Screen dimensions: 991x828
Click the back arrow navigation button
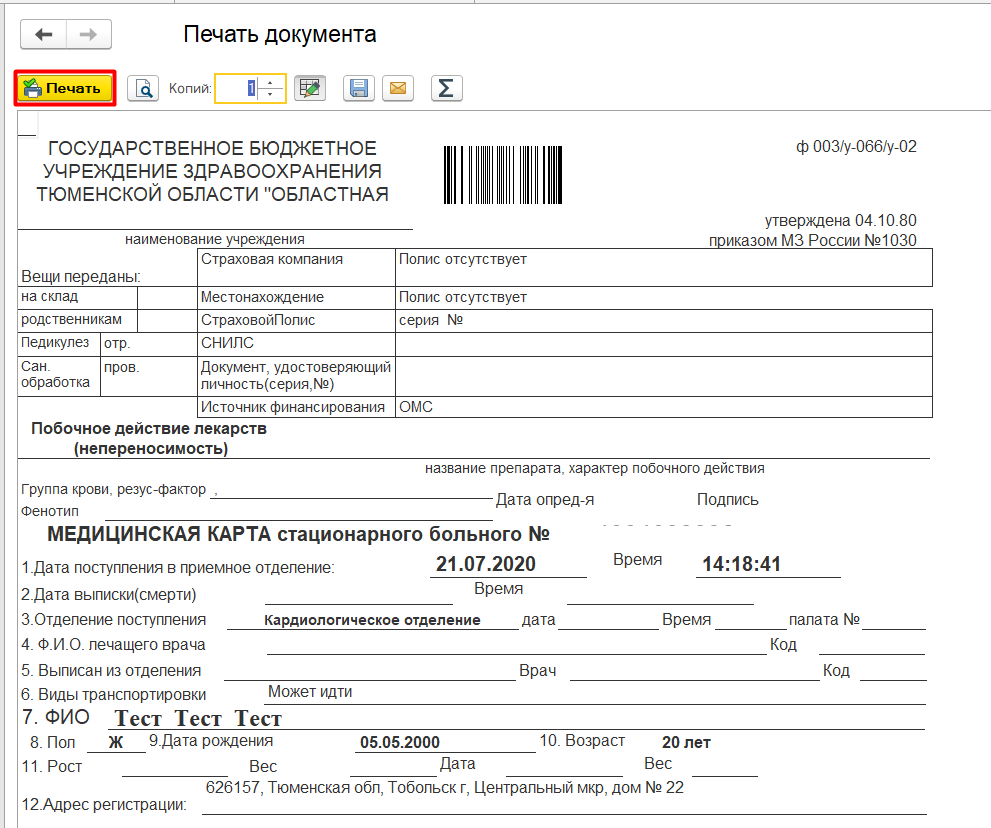click(44, 35)
